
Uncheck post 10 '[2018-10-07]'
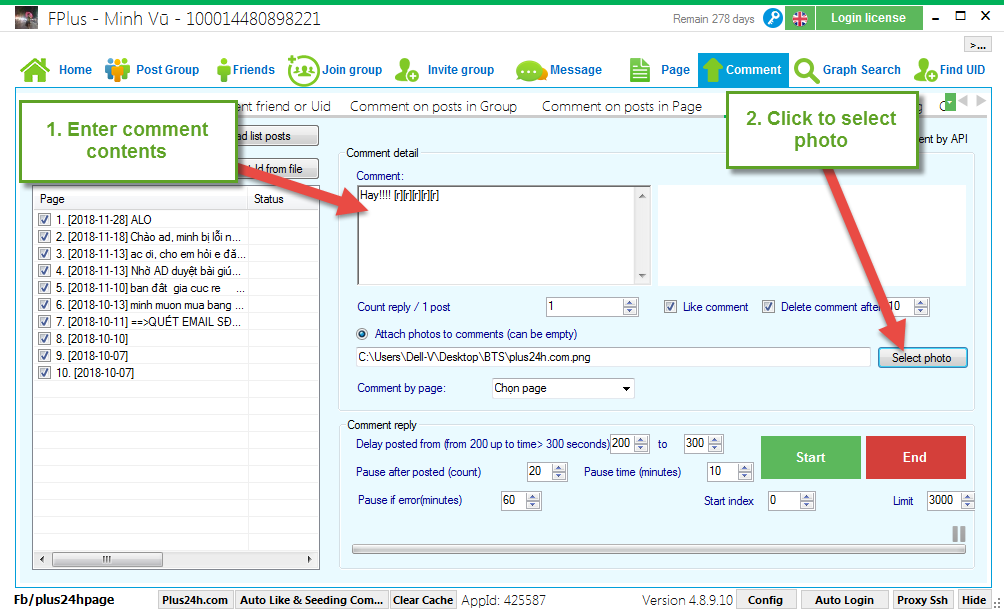tap(44, 373)
